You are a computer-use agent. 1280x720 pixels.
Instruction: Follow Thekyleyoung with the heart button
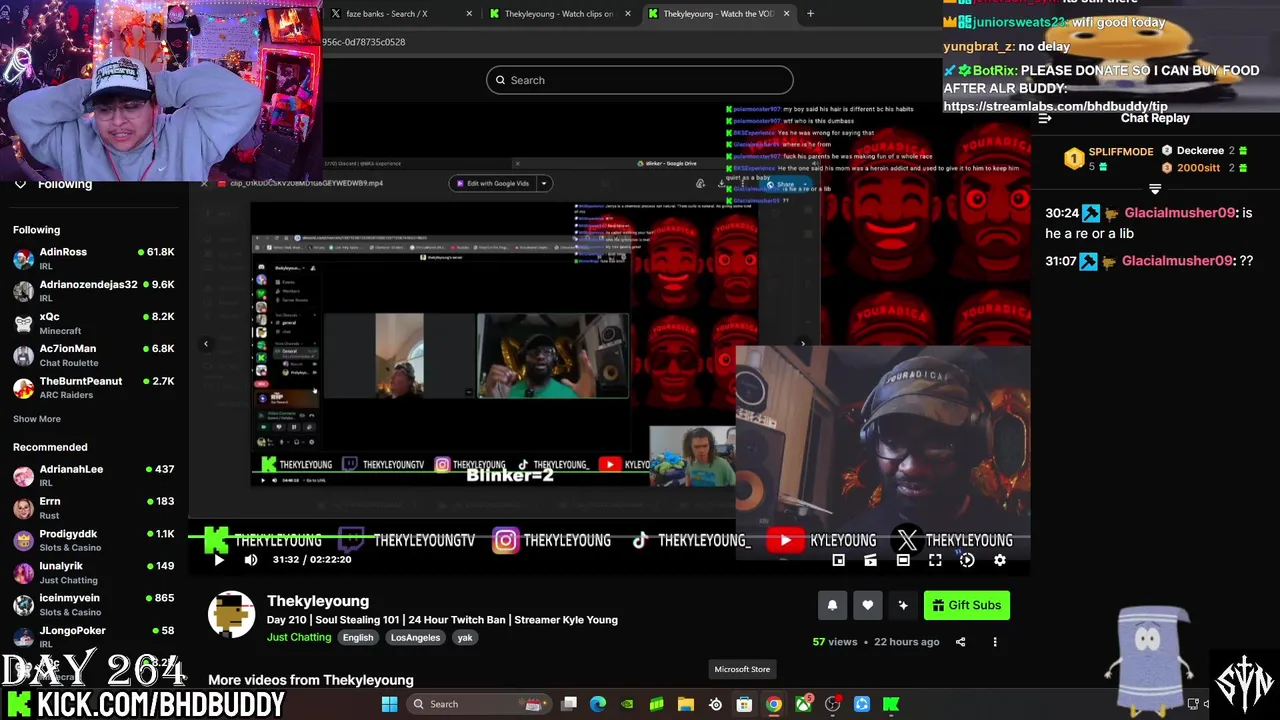[x=867, y=605]
